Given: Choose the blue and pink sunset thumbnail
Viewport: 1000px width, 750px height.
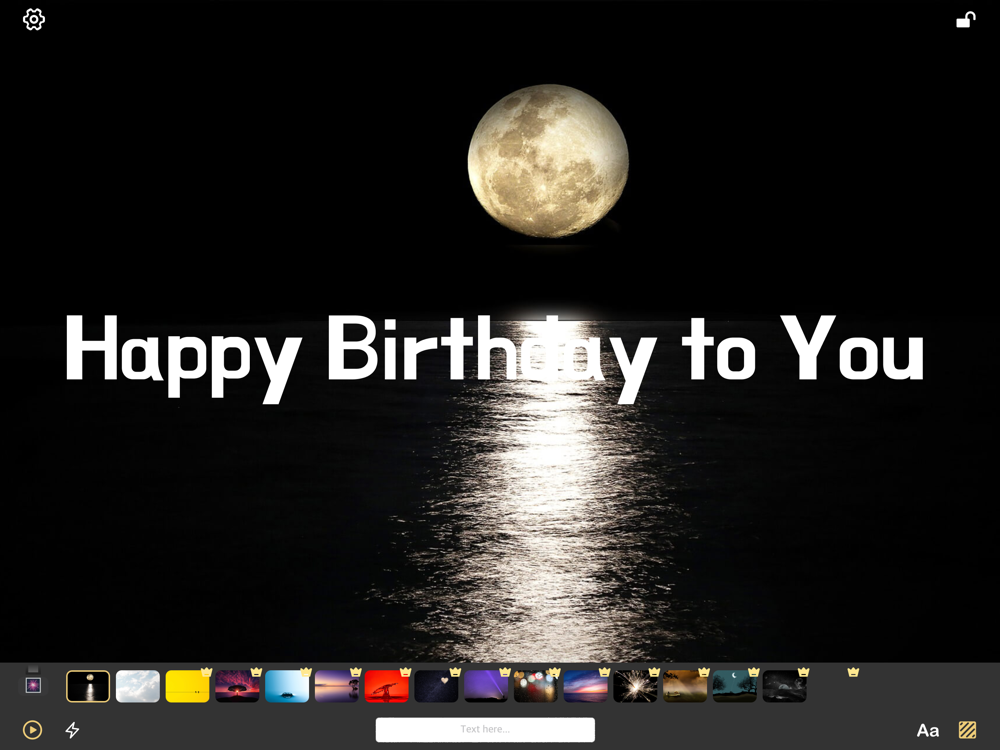Looking at the screenshot, I should [585, 686].
